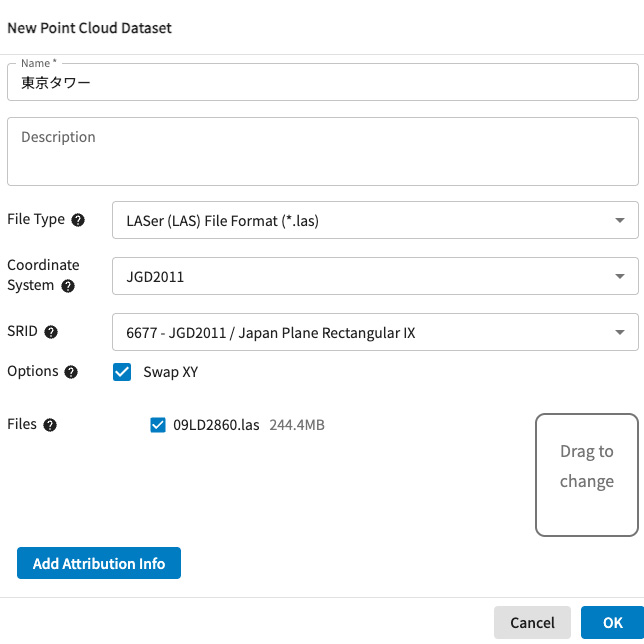This screenshot has height=644, width=644.
Task: Click the Coordinate System help icon
Action: coord(68,286)
